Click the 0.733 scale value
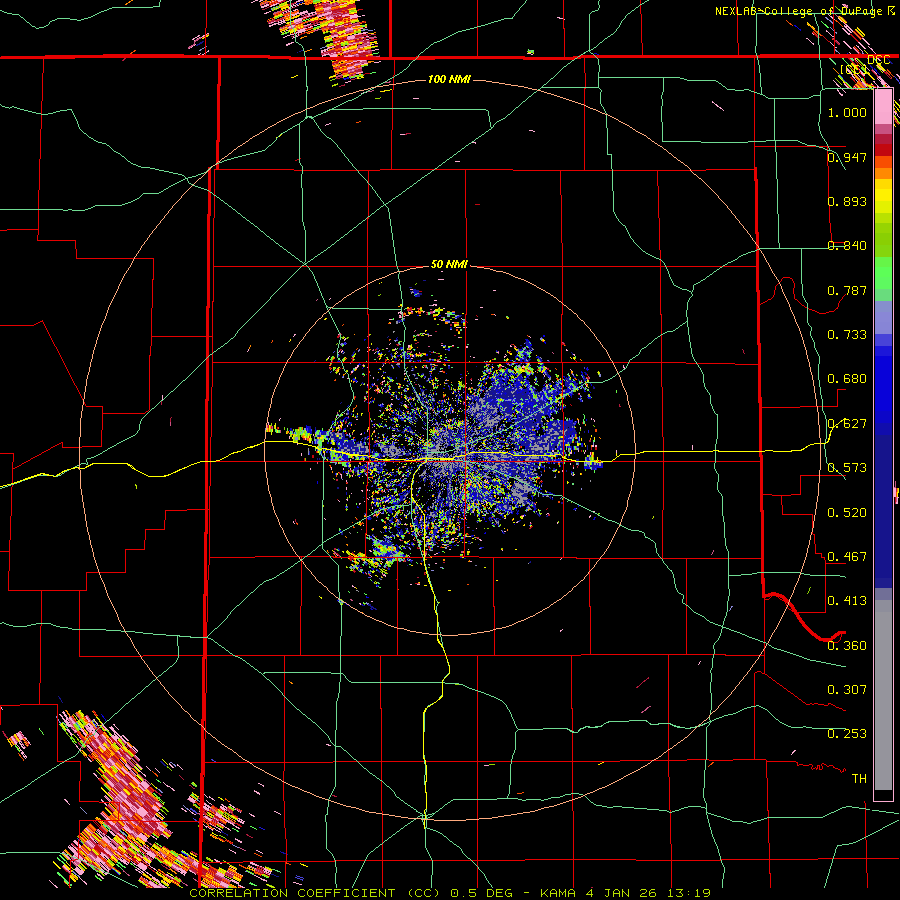The height and width of the screenshot is (900, 900). tap(847, 335)
